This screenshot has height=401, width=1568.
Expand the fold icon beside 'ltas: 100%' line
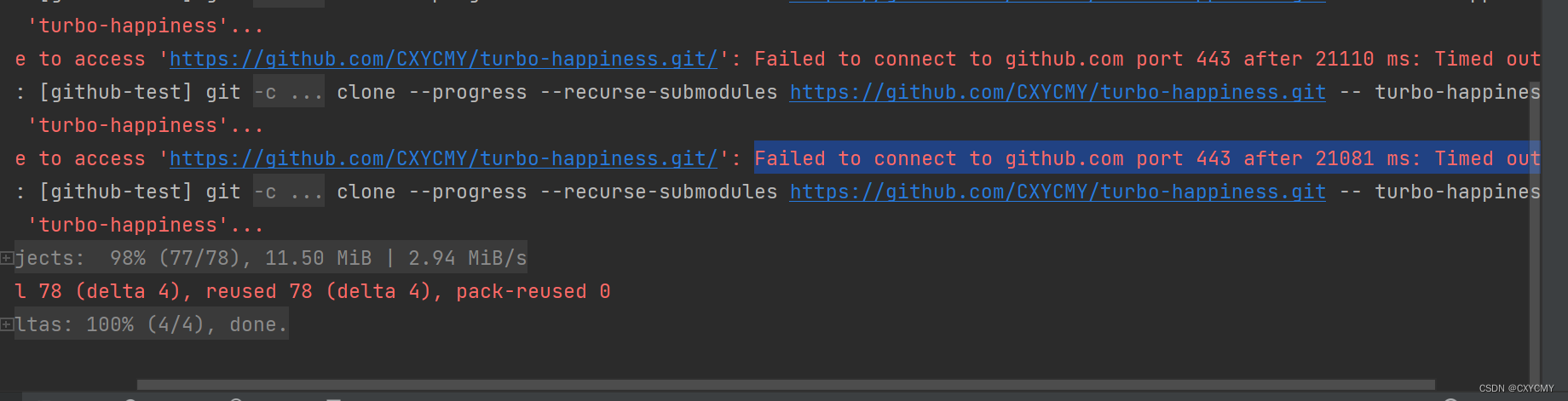click(7, 324)
